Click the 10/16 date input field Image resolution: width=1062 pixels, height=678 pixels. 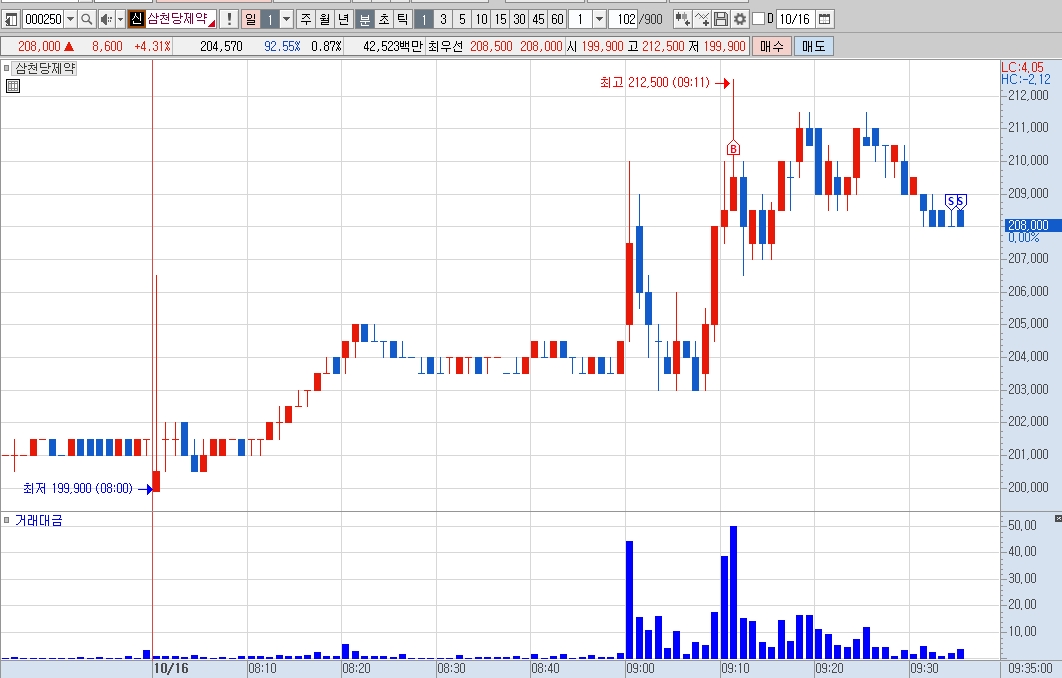tap(795, 19)
